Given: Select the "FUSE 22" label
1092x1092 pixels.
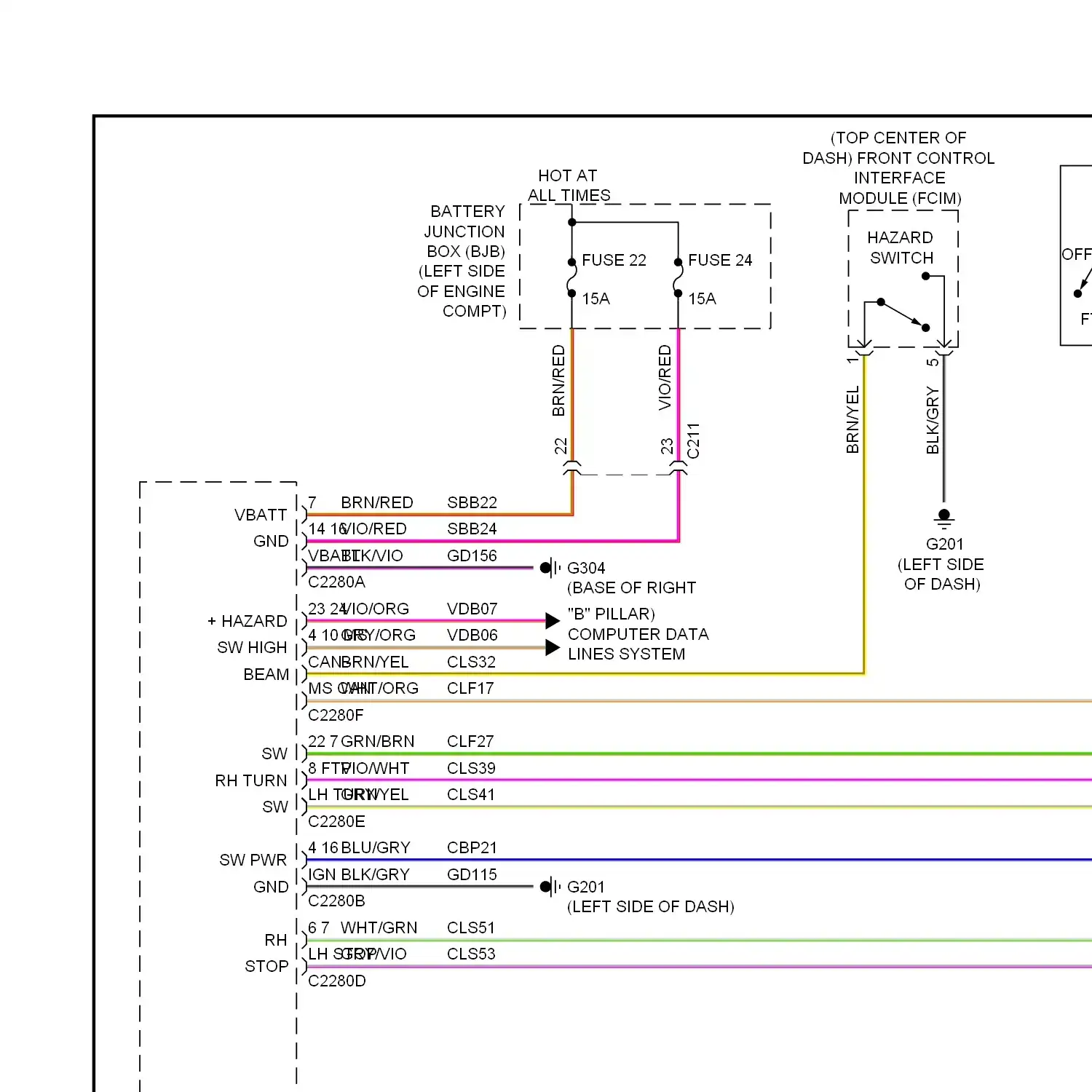Looking at the screenshot, I should [x=614, y=260].
